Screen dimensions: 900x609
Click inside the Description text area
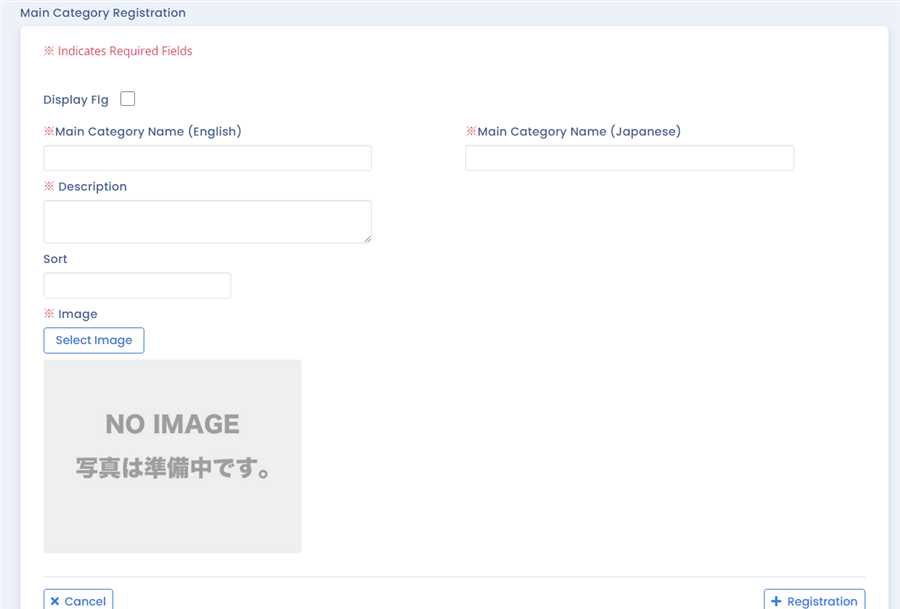(207, 221)
